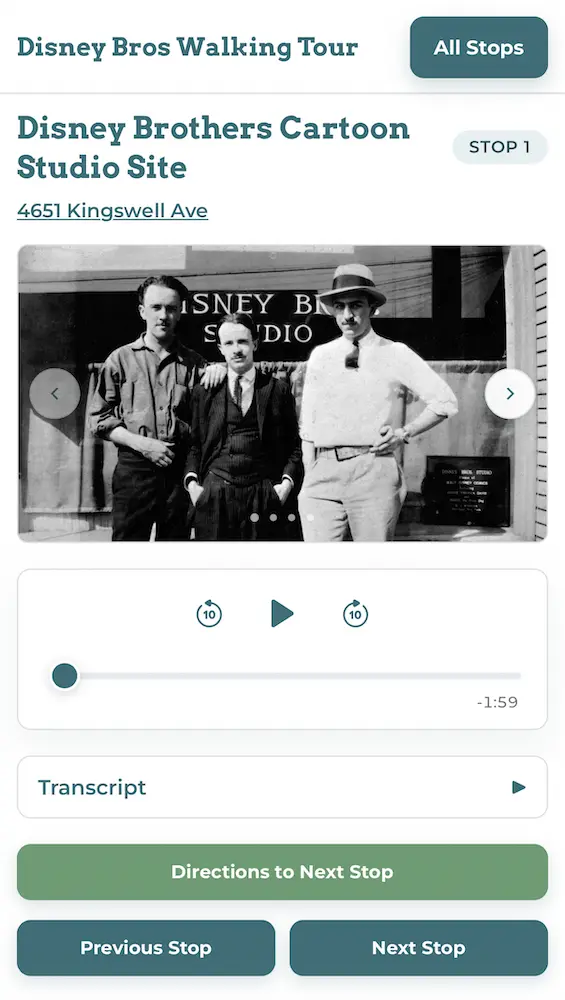Image resolution: width=565 pixels, height=1000 pixels.
Task: Rewind audio 10 seconds
Action: pyautogui.click(x=209, y=614)
